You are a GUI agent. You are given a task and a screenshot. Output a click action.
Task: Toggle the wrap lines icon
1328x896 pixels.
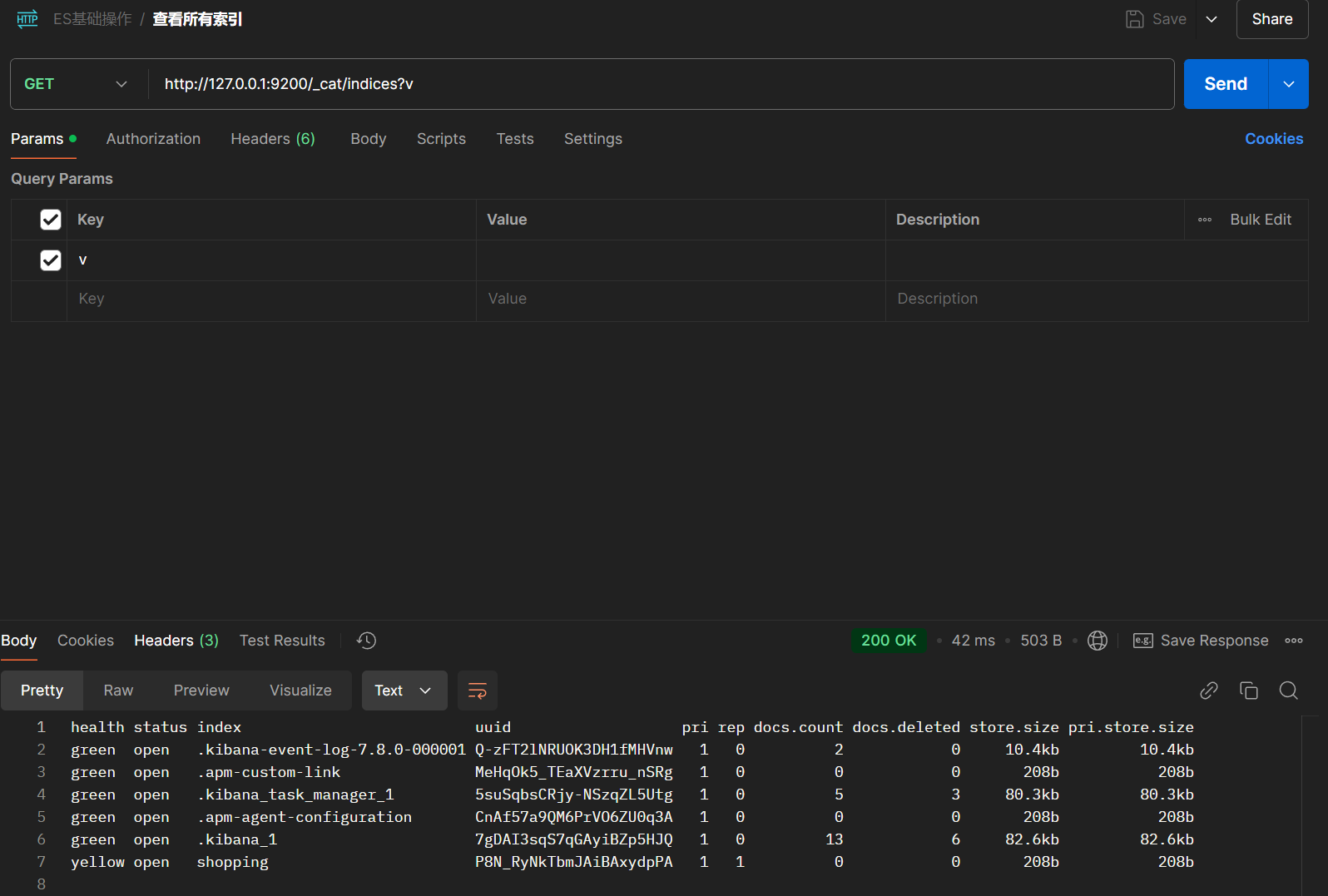click(x=478, y=691)
